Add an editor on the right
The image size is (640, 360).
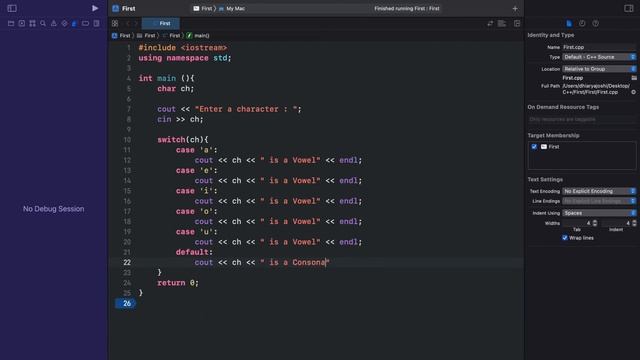(517, 24)
